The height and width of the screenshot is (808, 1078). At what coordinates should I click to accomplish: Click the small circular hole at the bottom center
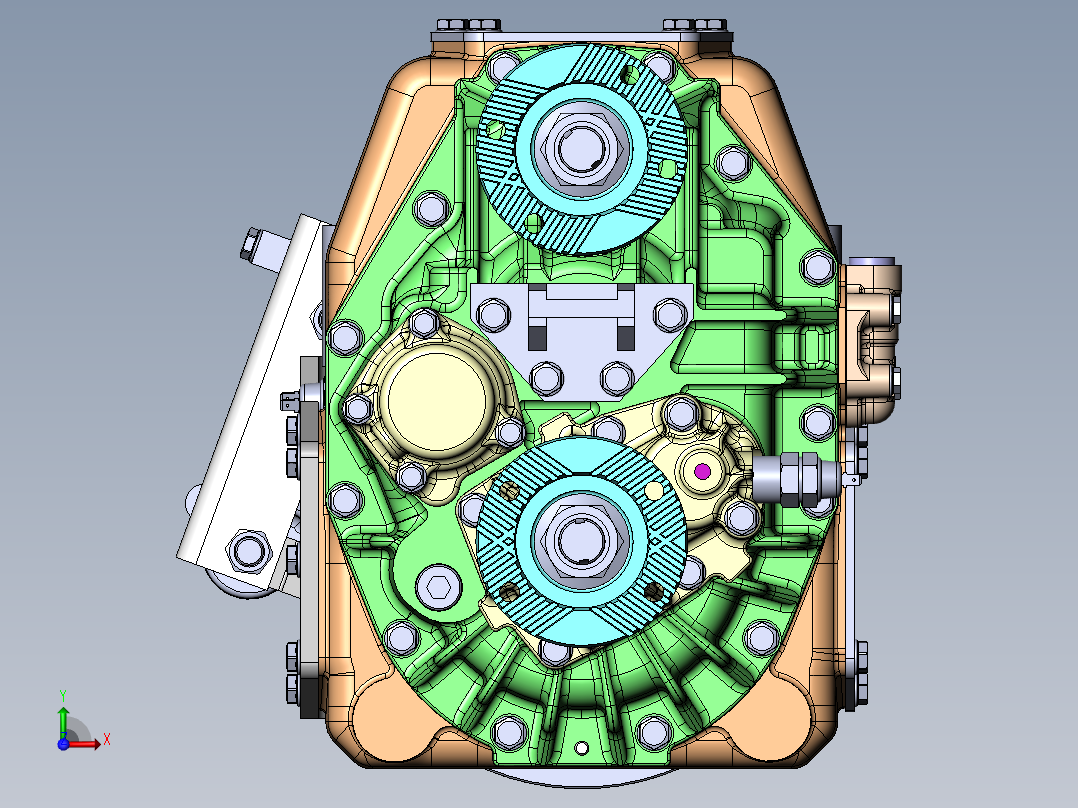581,747
